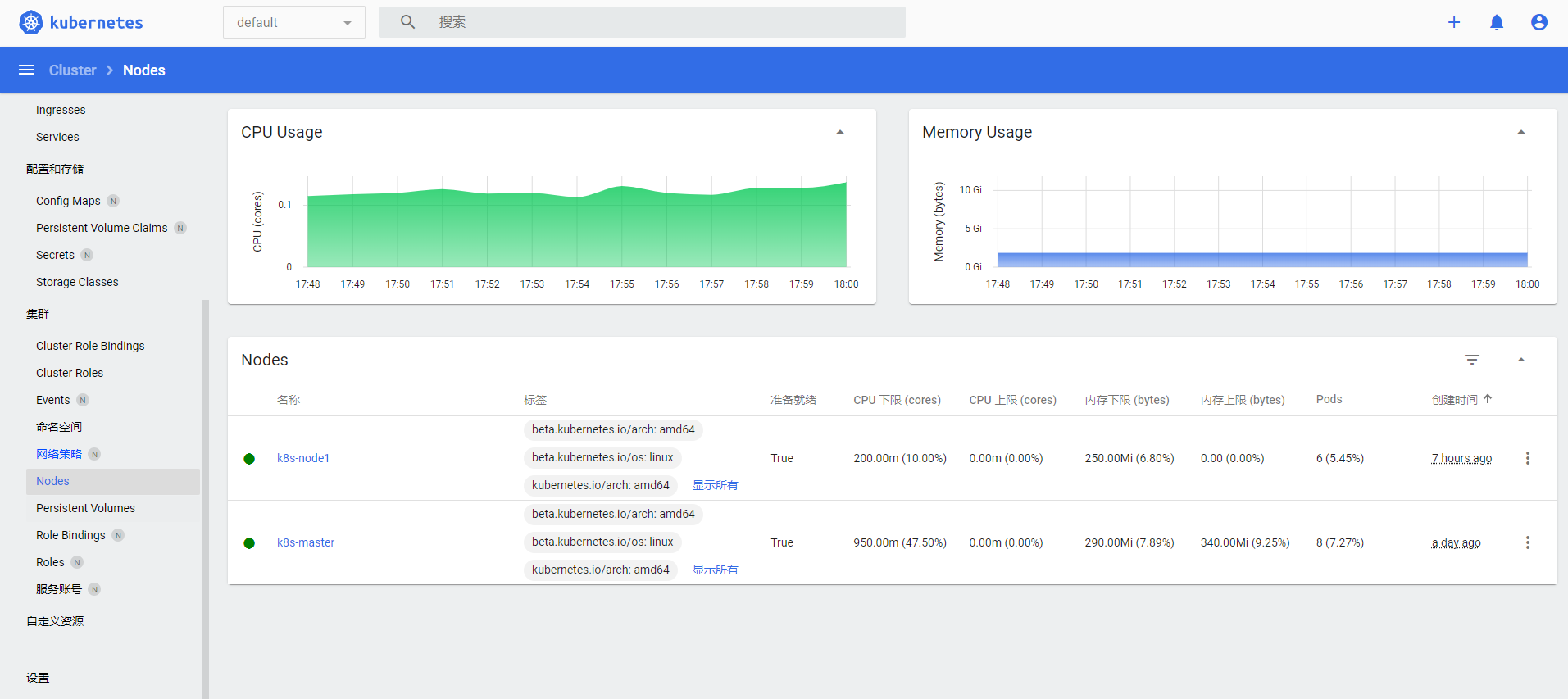Sort by creation time arrow
This screenshot has height=699, width=1568.
pos(1488,399)
